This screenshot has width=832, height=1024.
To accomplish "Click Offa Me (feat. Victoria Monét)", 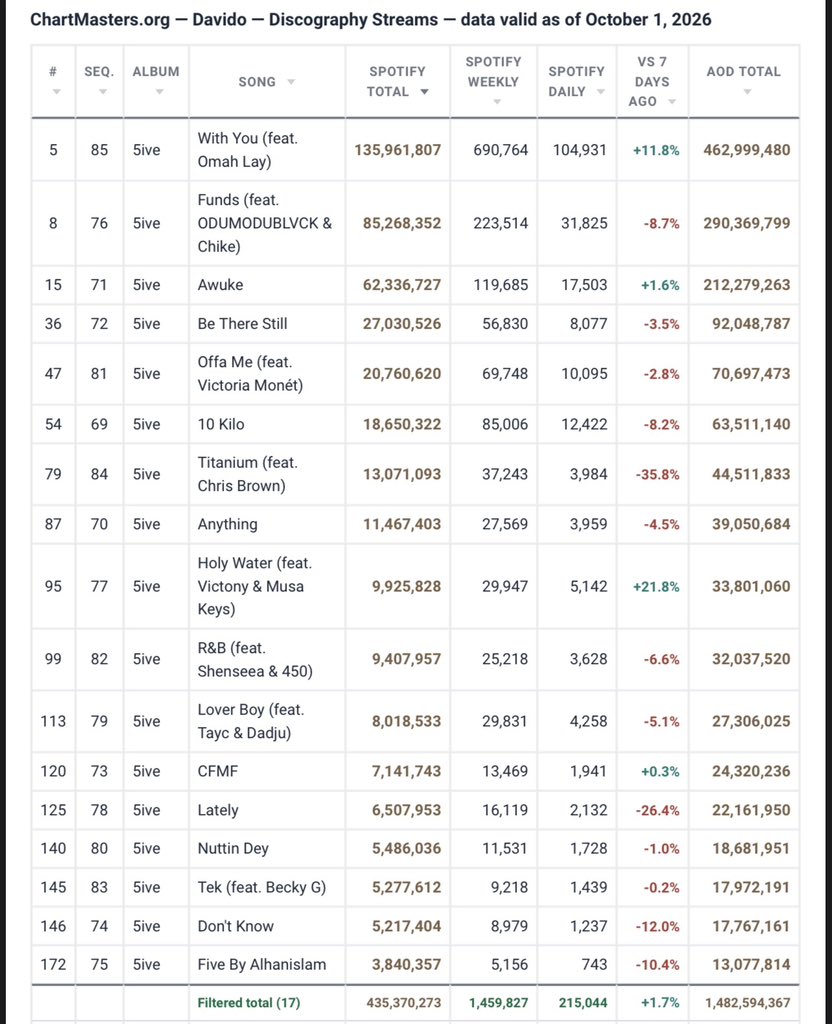I will pos(250,374).
